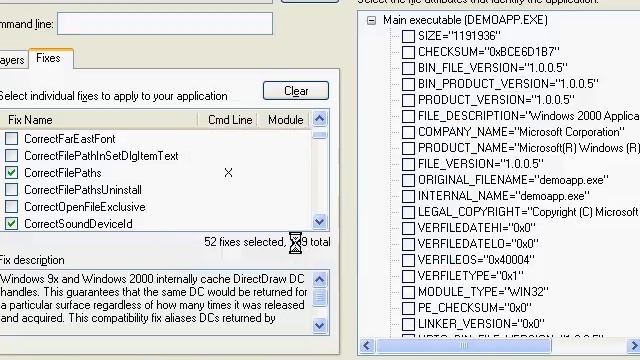640x360 pixels.
Task: Focus the Command line input field
Action: (165, 24)
